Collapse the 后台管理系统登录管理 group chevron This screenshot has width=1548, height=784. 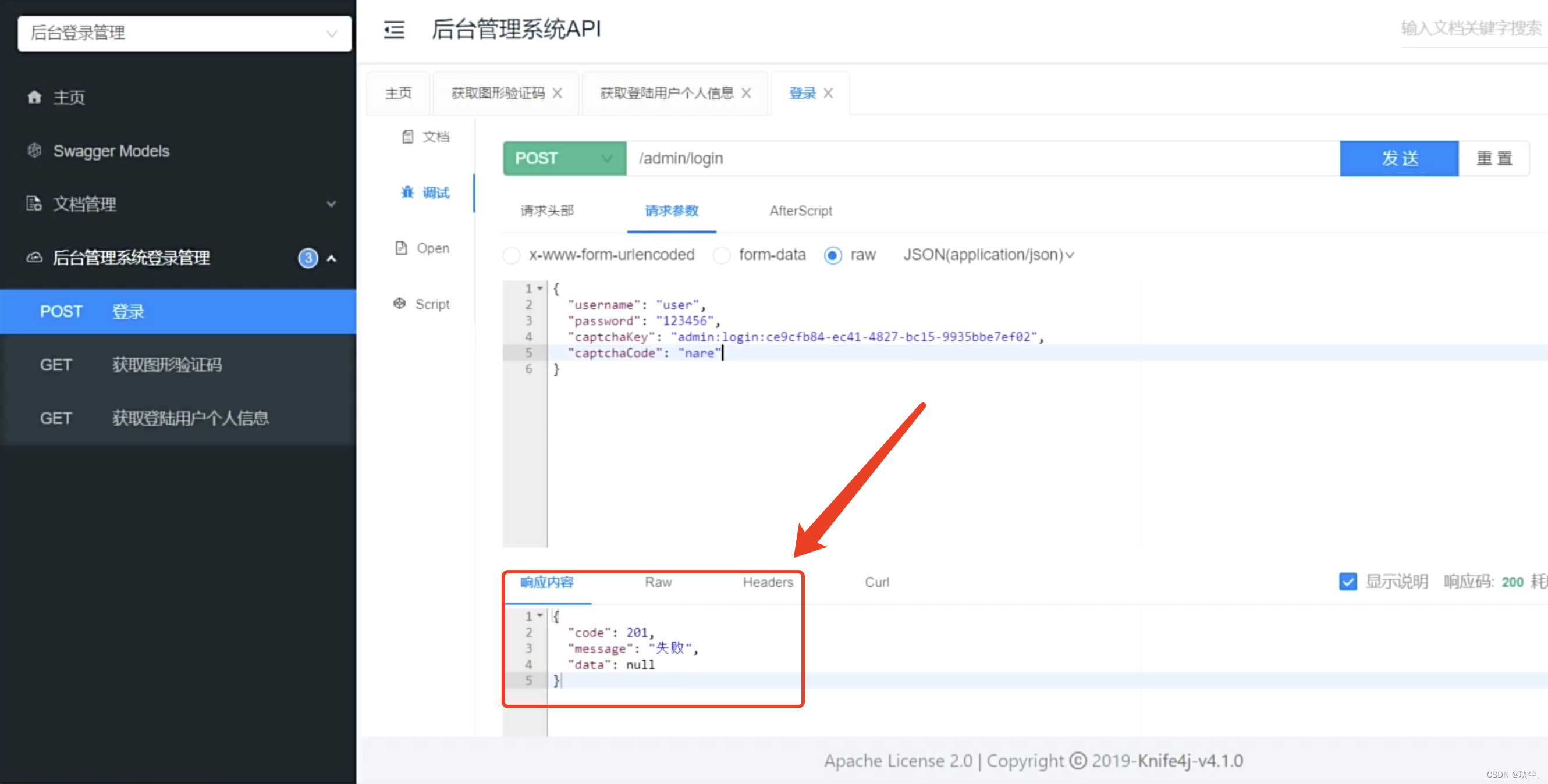(331, 258)
